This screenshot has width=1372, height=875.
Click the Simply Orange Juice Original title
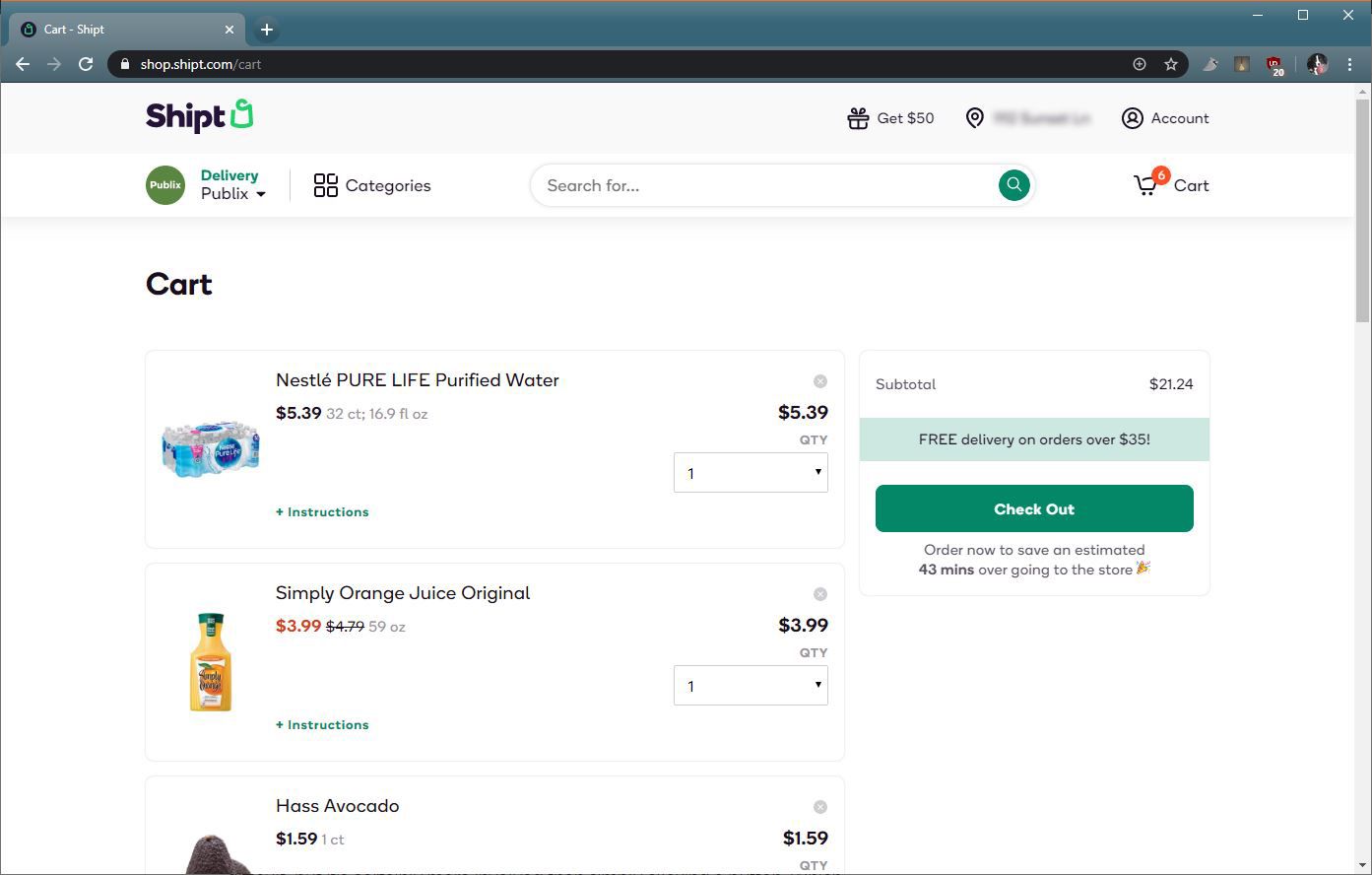403,593
